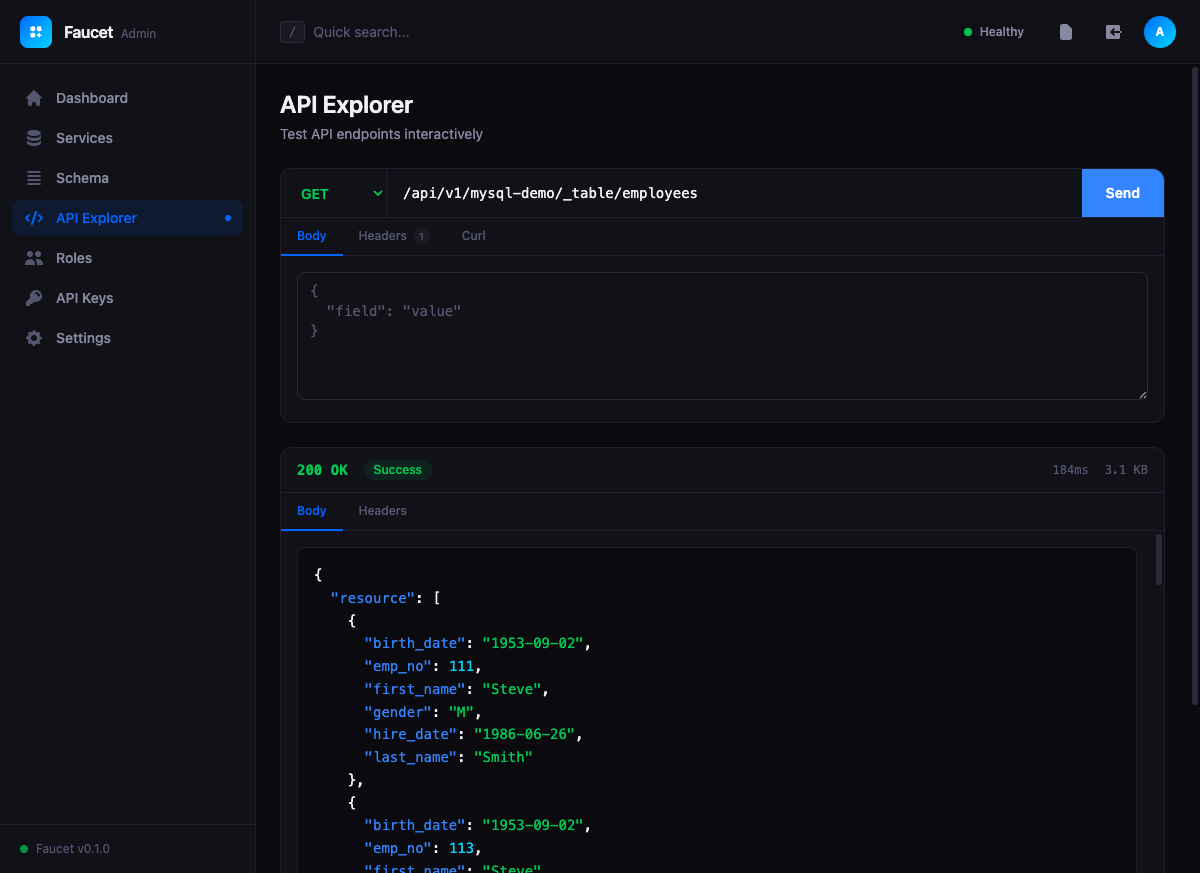Select the response Body tab

tap(312, 511)
